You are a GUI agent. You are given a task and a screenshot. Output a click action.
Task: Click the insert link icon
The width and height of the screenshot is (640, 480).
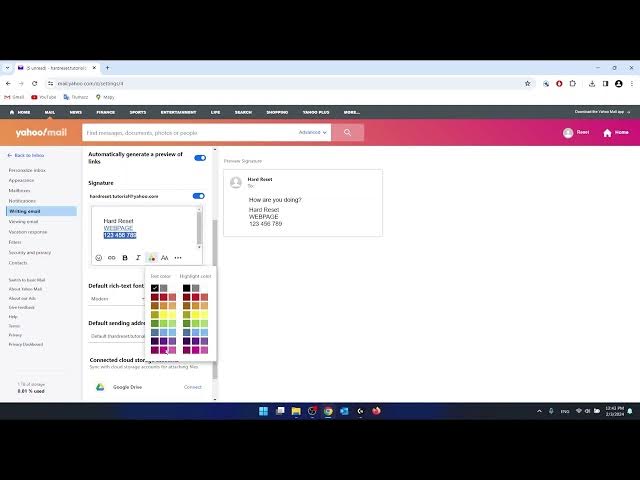coord(112,258)
